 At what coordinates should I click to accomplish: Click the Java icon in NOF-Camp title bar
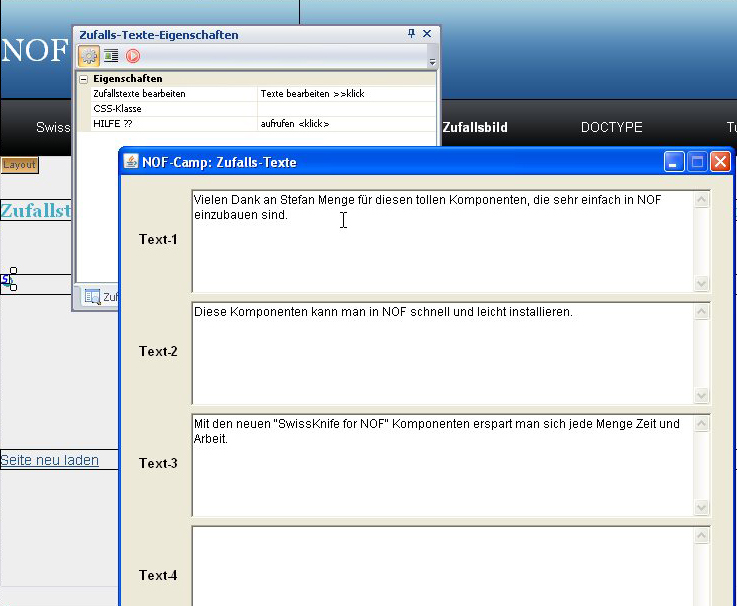(x=131, y=162)
